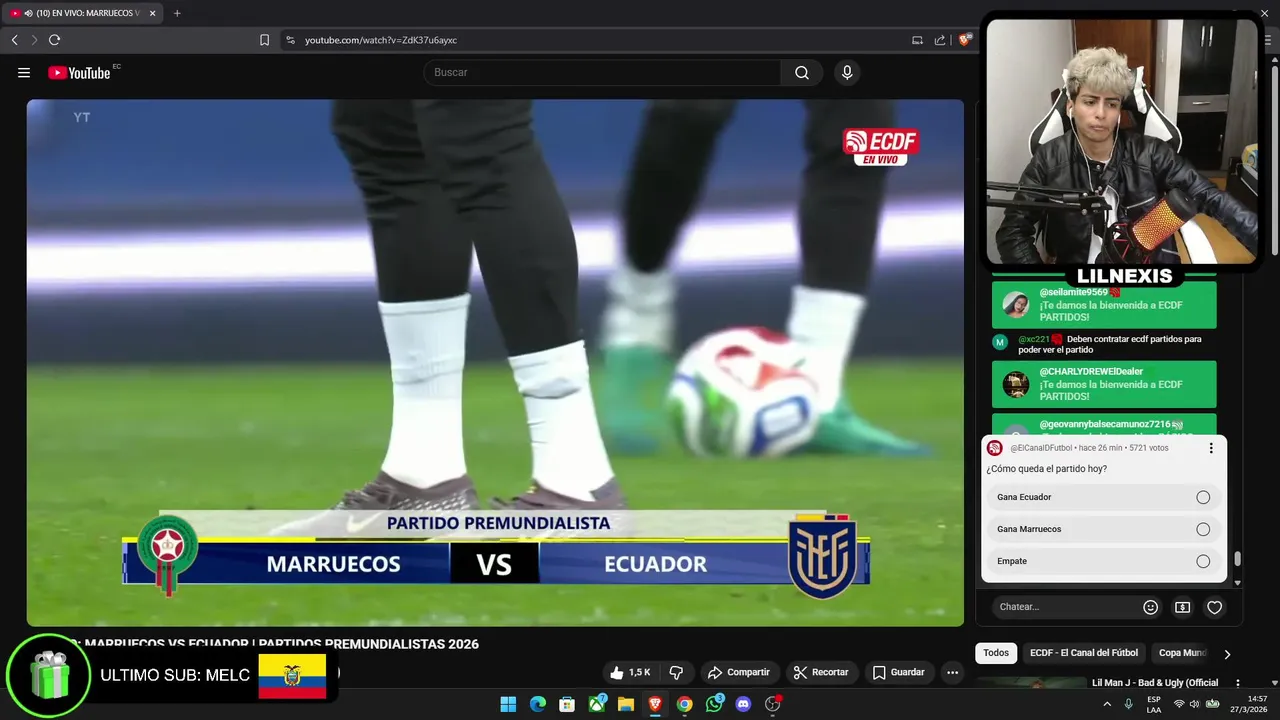The width and height of the screenshot is (1280, 720).
Task: Open site settings icon in the address bar
Action: tap(290, 40)
